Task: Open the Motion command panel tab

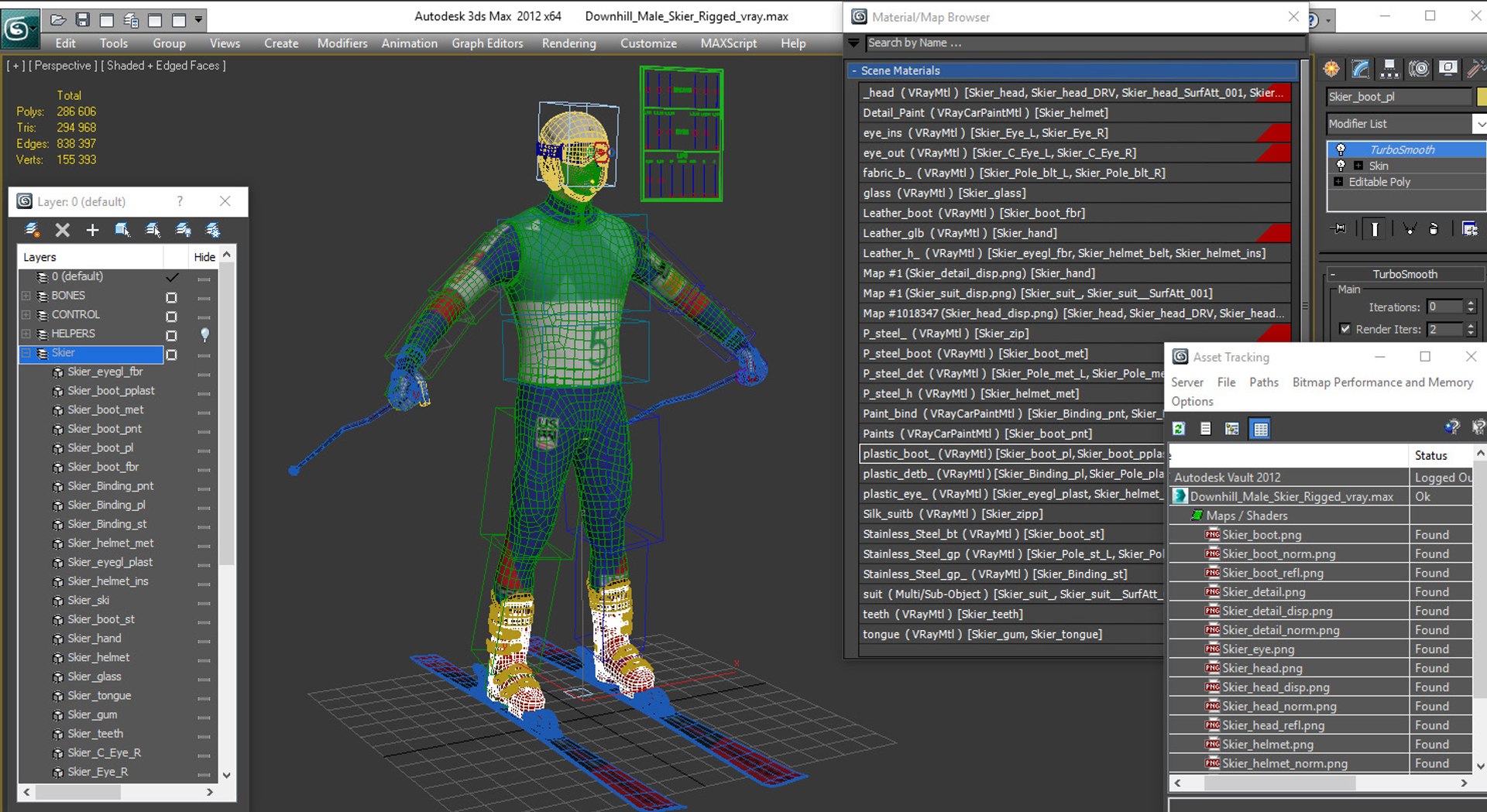Action: pyautogui.click(x=1419, y=70)
